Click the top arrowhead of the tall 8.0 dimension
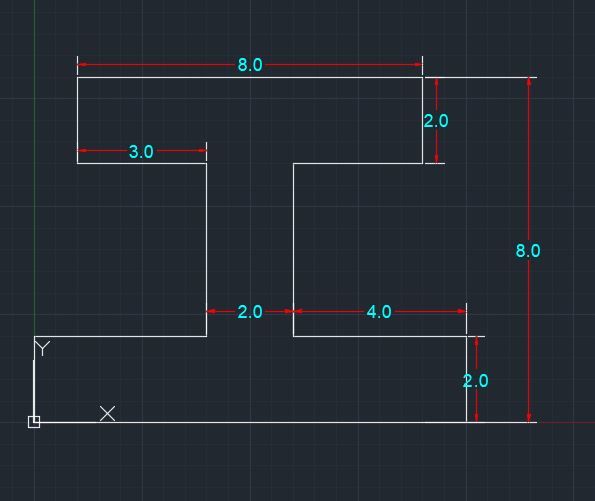Screen dimensions: 595x501 pos(529,82)
